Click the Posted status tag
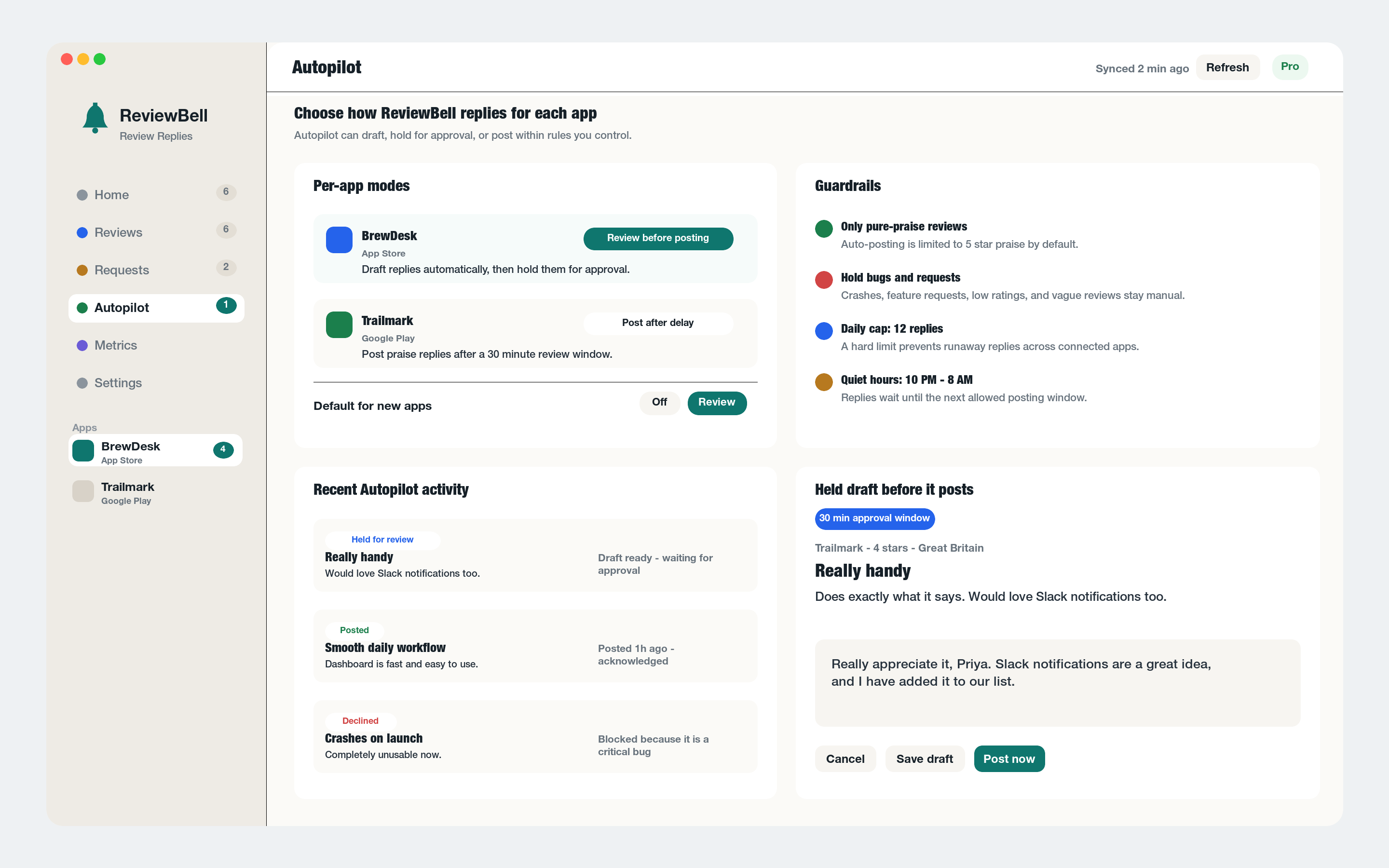Screen dimensions: 1389x868 click(354, 630)
